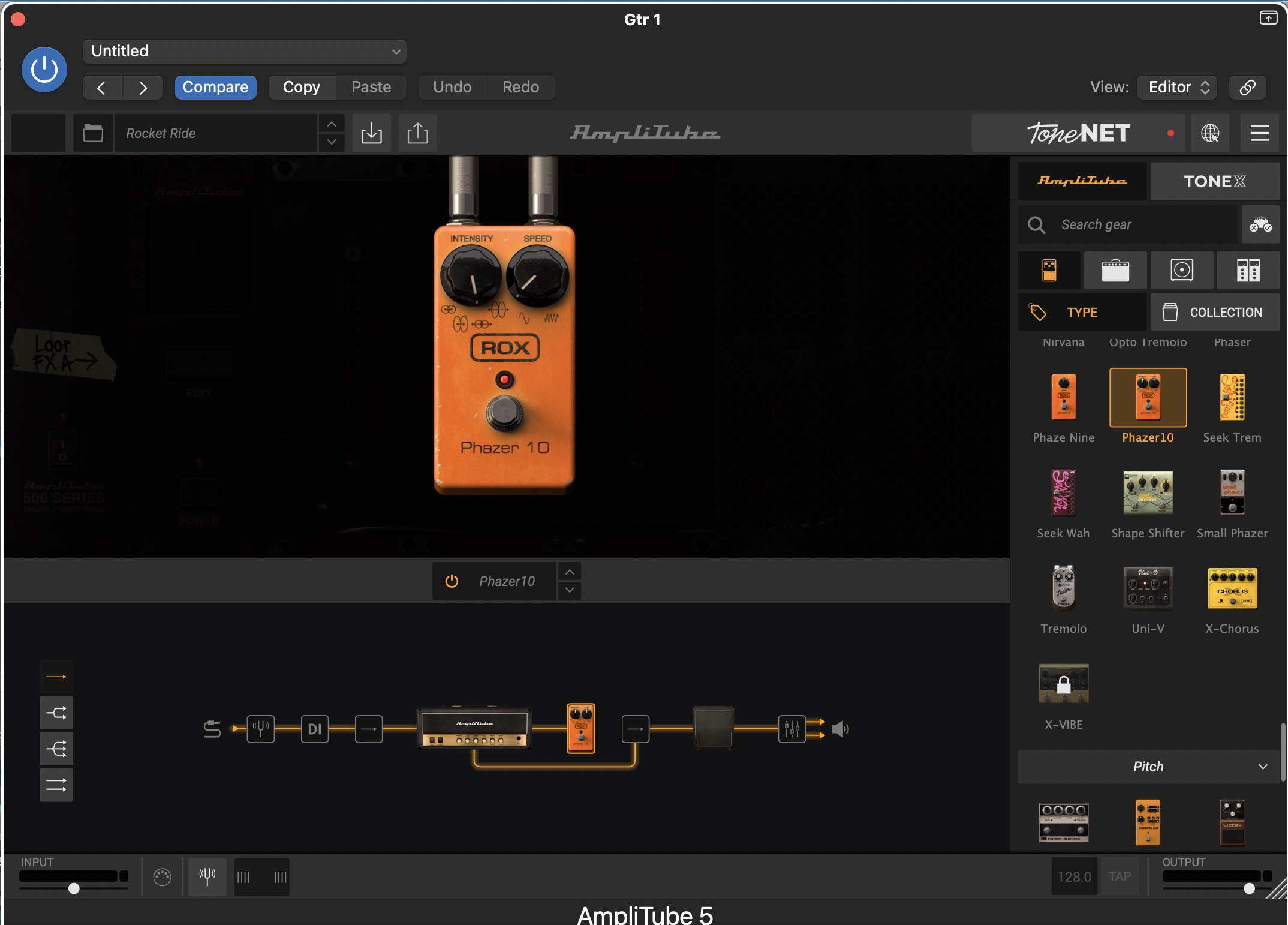
Task: Click the Compare button
Action: point(215,87)
